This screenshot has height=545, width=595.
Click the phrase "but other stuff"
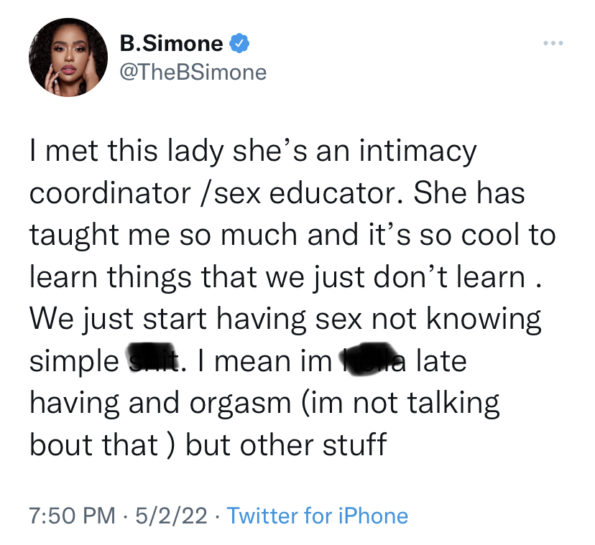click(x=286, y=444)
